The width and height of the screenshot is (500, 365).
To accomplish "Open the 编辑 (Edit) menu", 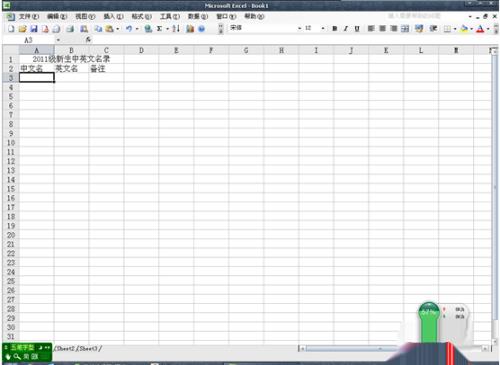I will click(57, 16).
